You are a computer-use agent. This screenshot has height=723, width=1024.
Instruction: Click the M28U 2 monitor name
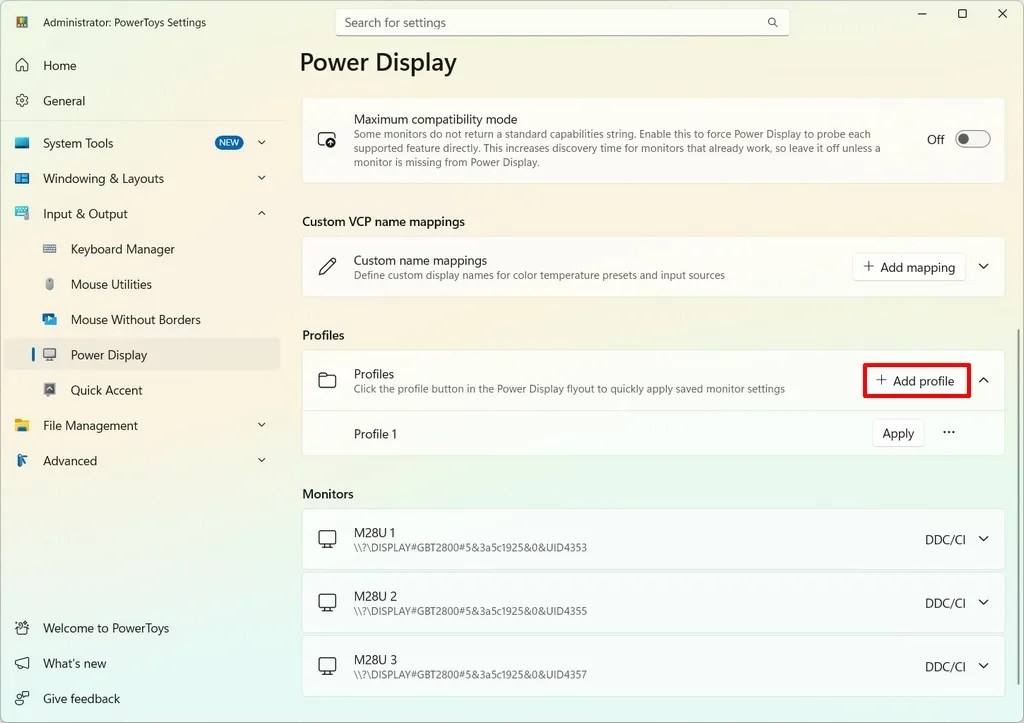[x=375, y=596]
